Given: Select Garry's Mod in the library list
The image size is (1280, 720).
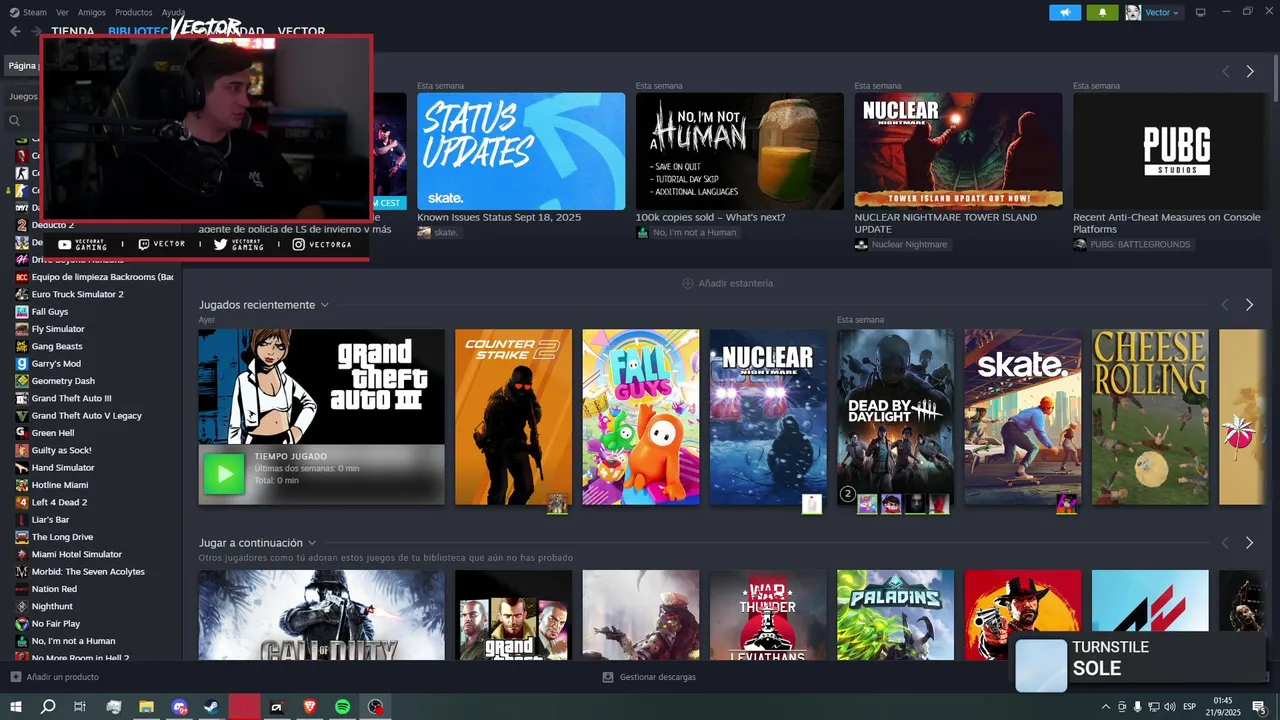Looking at the screenshot, I should 56,364.
